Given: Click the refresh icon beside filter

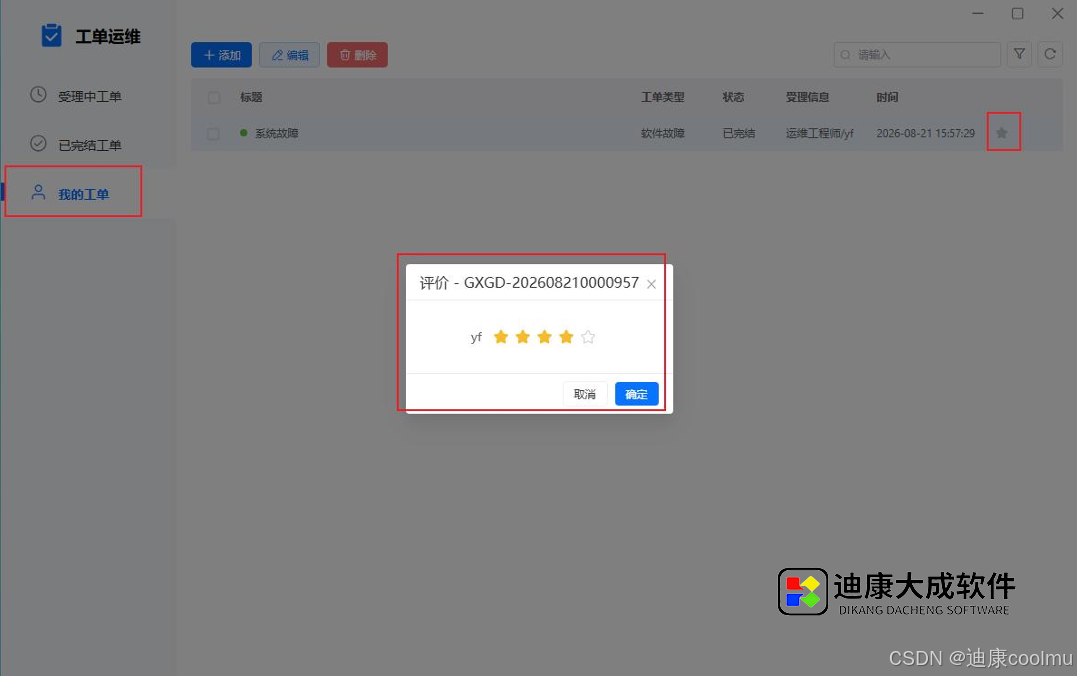Looking at the screenshot, I should [1050, 54].
